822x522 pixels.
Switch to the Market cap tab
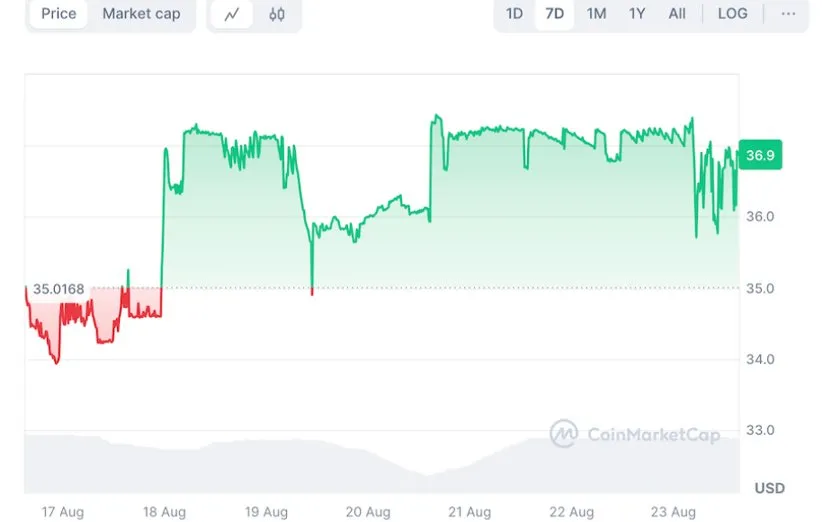point(141,14)
